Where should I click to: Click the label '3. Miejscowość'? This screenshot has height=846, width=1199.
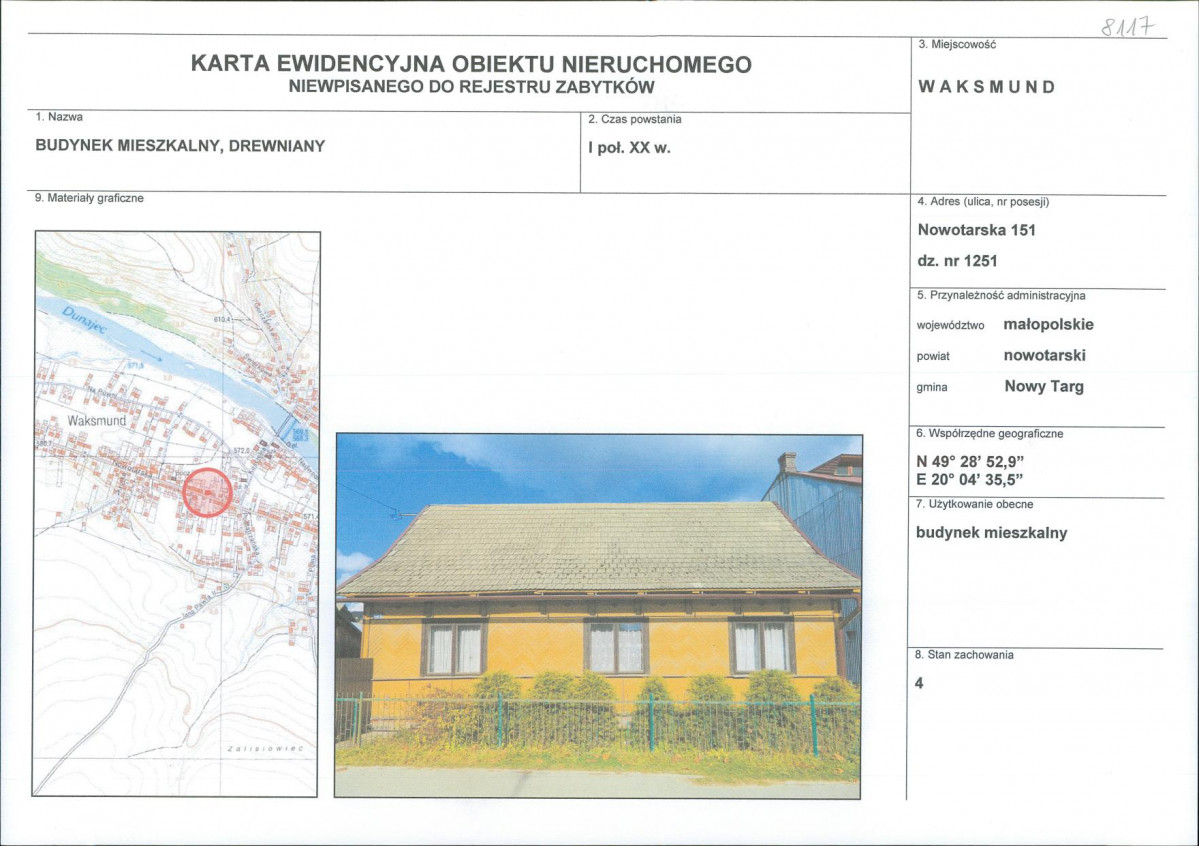[957, 44]
